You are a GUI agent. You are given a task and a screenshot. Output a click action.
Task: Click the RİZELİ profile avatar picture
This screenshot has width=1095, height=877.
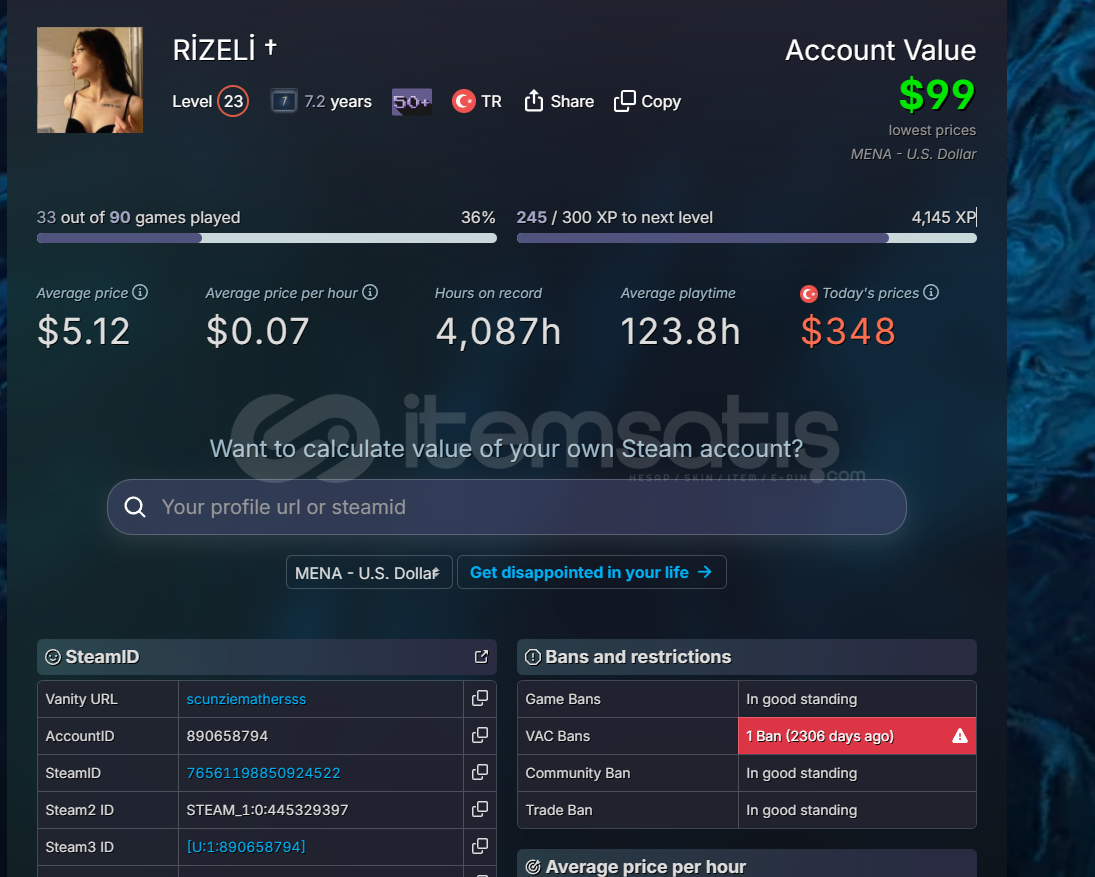coord(89,80)
